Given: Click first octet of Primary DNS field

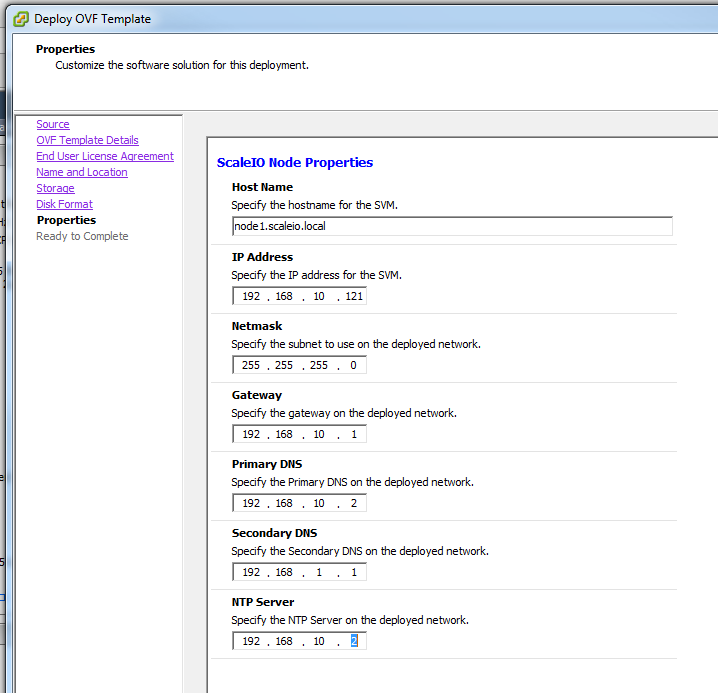Looking at the screenshot, I should (251, 503).
